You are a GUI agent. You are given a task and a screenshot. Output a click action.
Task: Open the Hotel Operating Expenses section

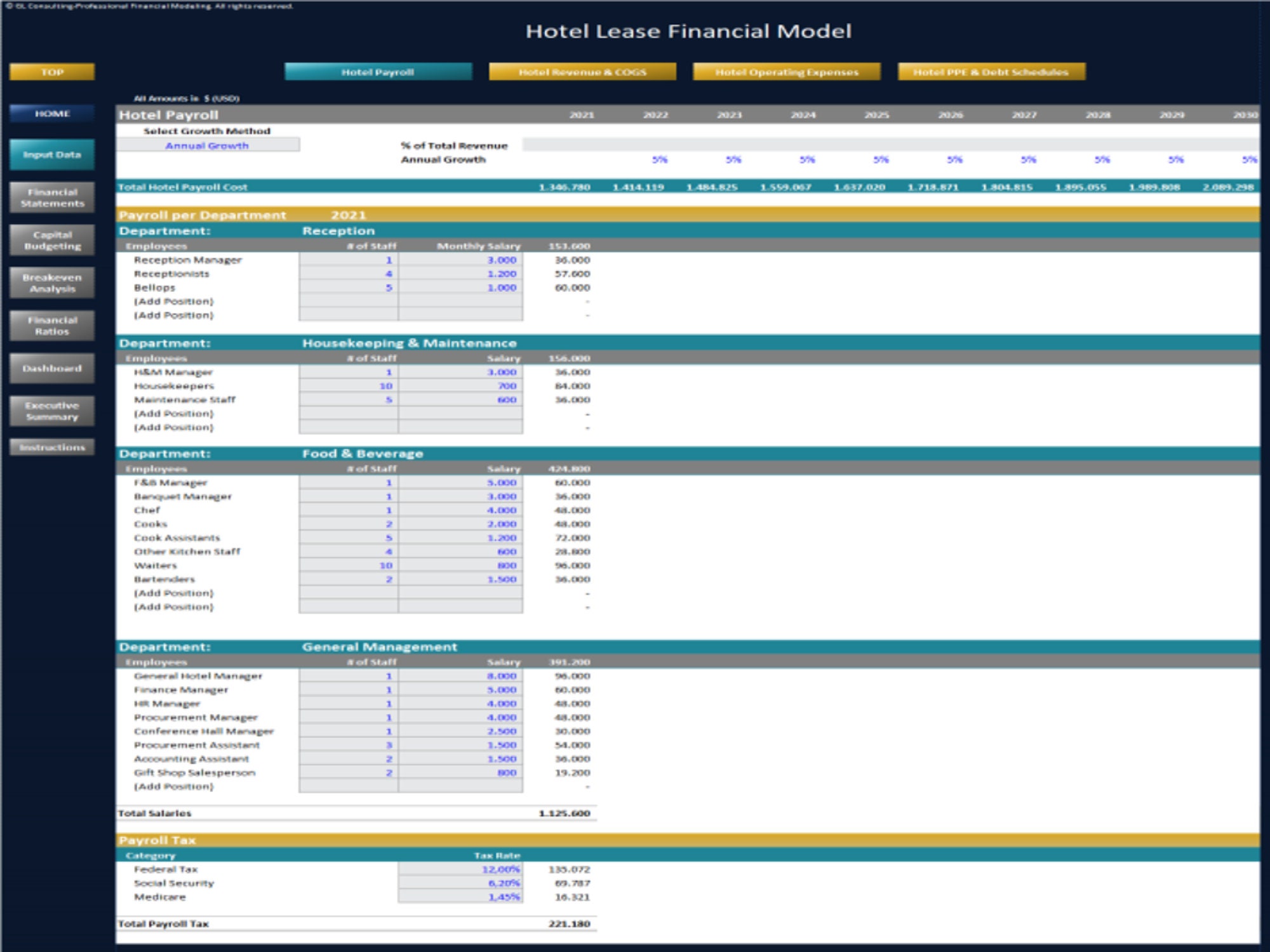tap(787, 72)
